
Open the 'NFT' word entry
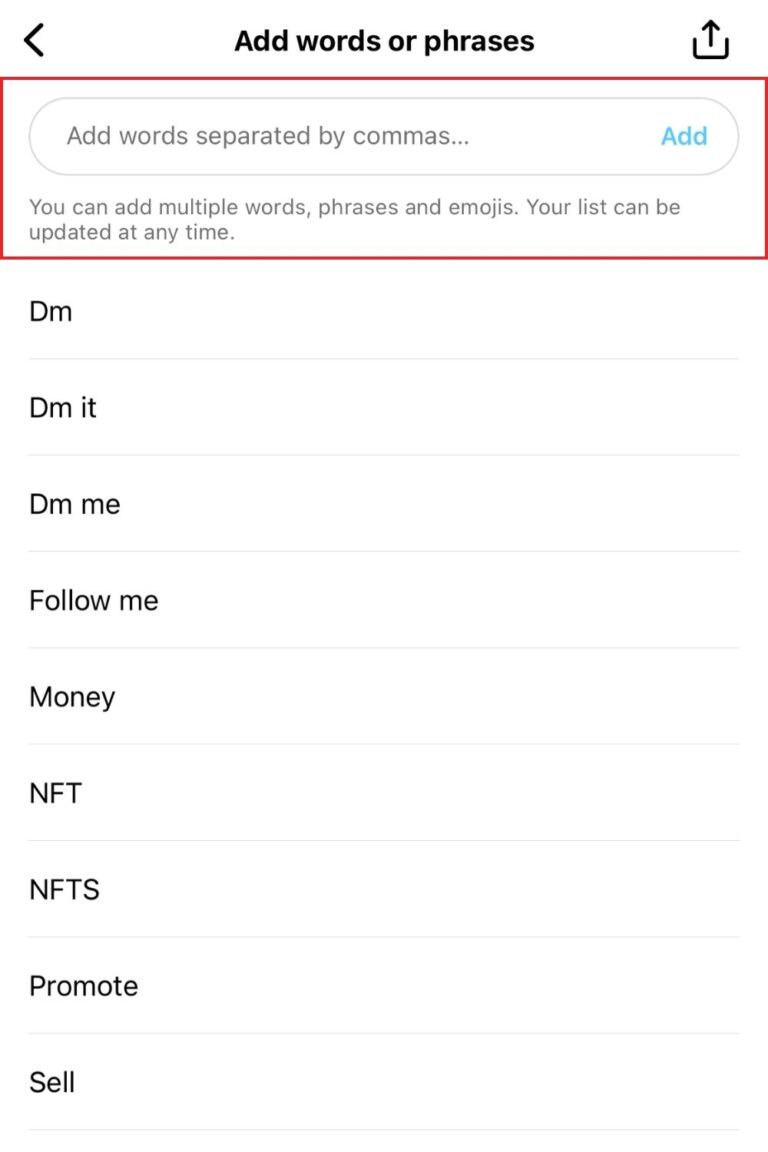click(x=55, y=793)
